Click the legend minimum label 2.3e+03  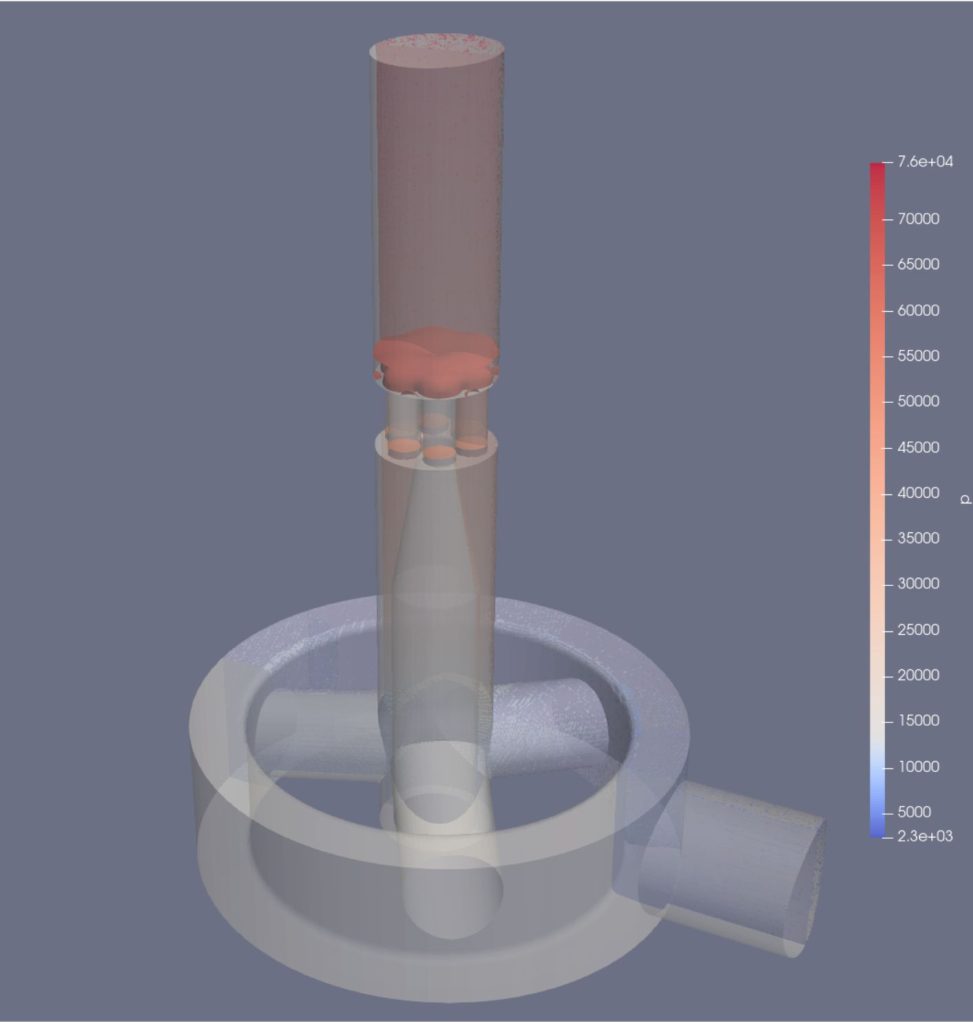(925, 837)
